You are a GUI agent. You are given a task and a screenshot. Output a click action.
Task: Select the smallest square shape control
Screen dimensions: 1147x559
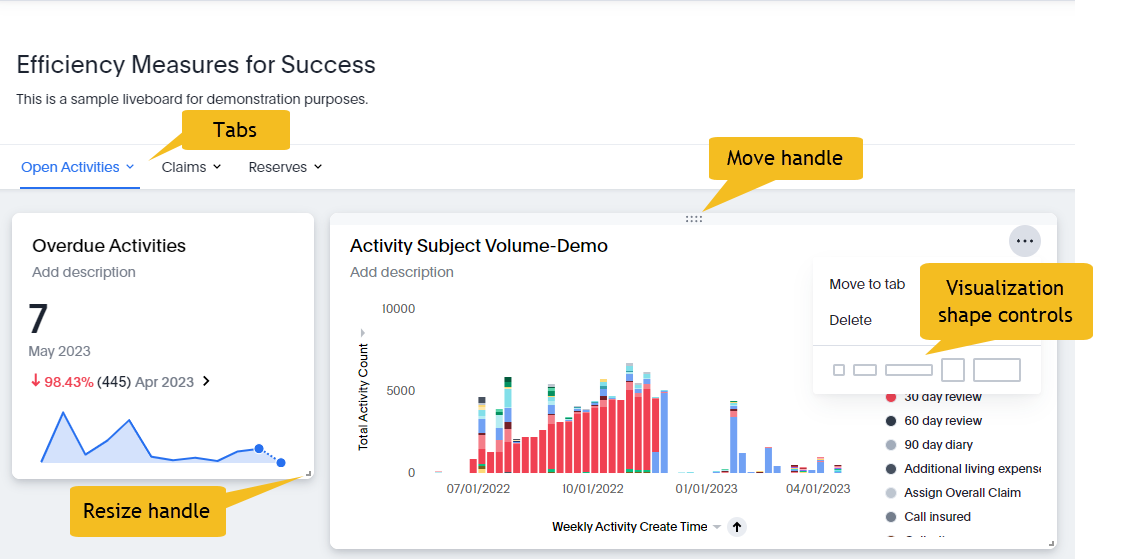[x=839, y=370]
